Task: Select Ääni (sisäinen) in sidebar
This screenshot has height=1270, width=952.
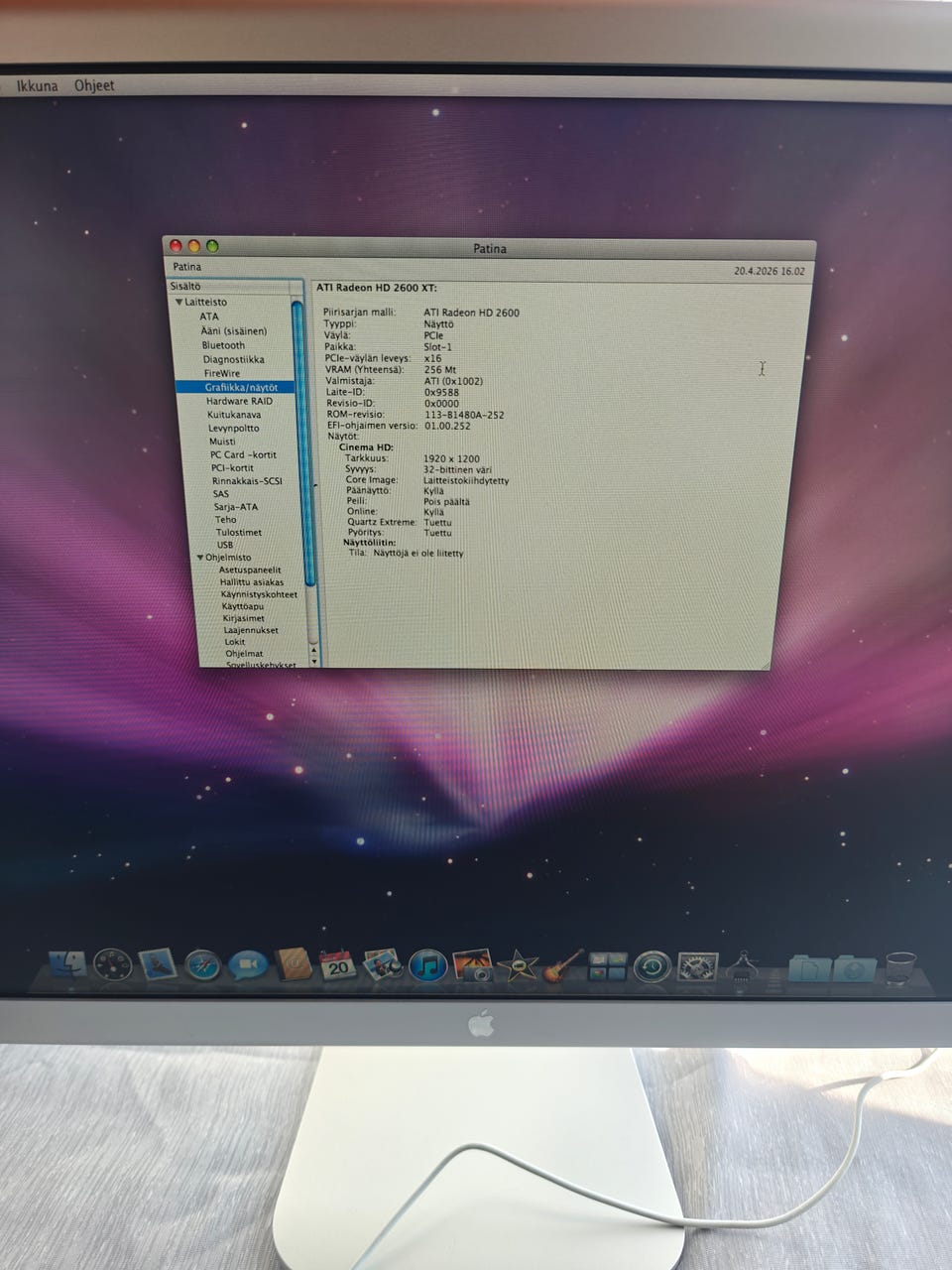Action: [x=234, y=330]
